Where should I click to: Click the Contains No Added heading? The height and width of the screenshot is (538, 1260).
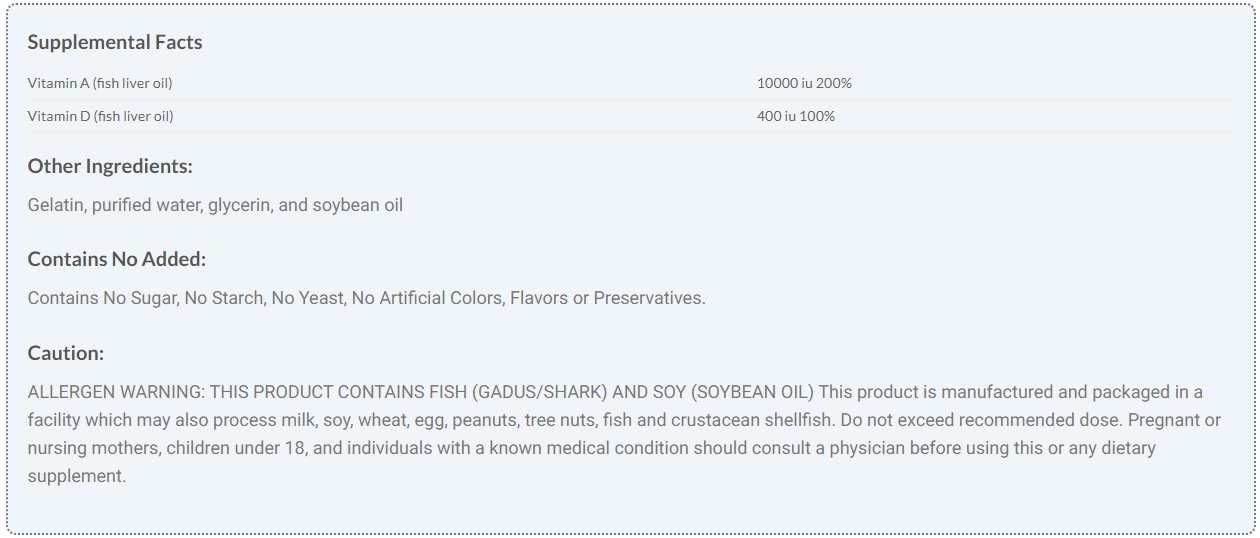pos(117,259)
